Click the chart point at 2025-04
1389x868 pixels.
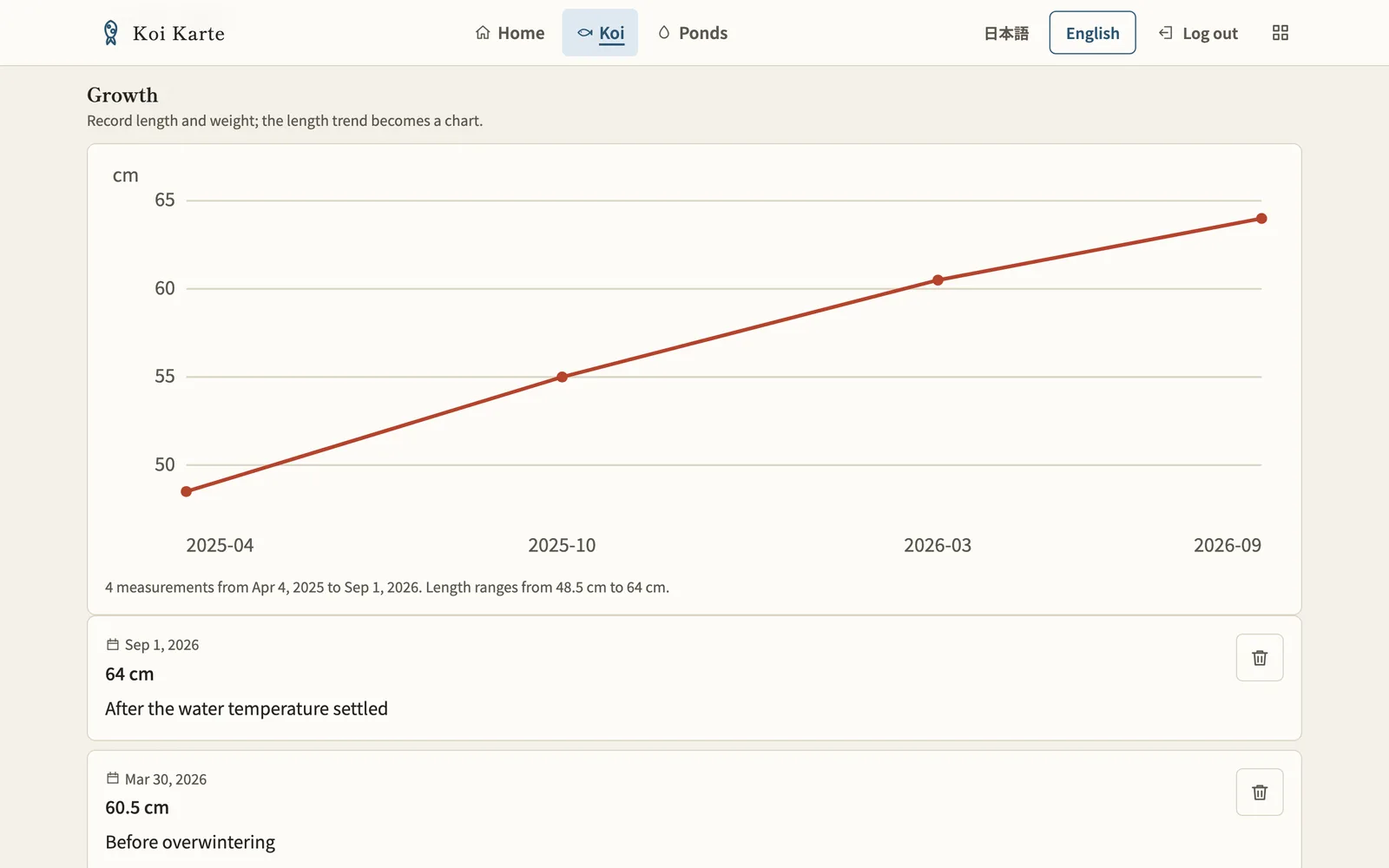(x=187, y=491)
